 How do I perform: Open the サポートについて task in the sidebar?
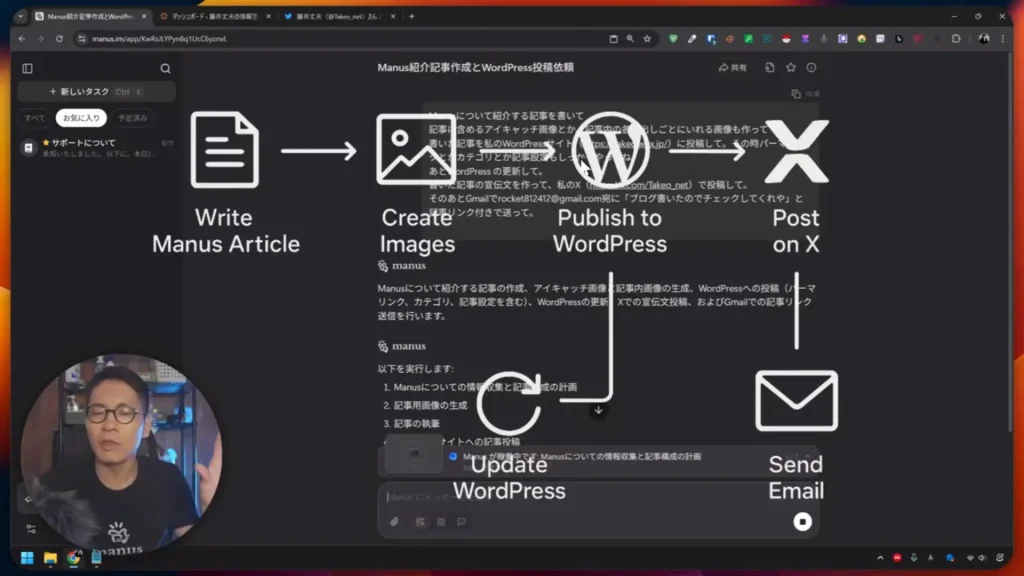click(98, 148)
